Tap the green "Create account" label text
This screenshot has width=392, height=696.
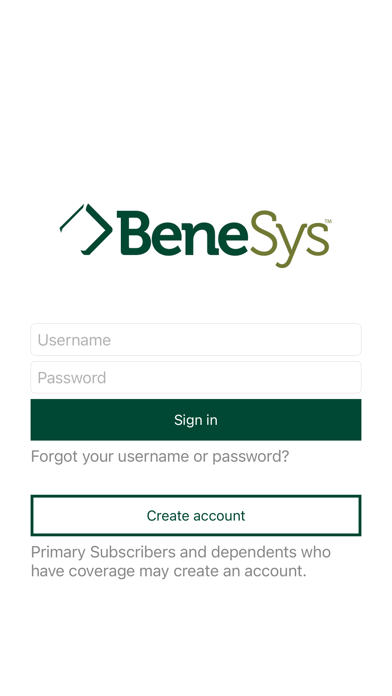196,515
